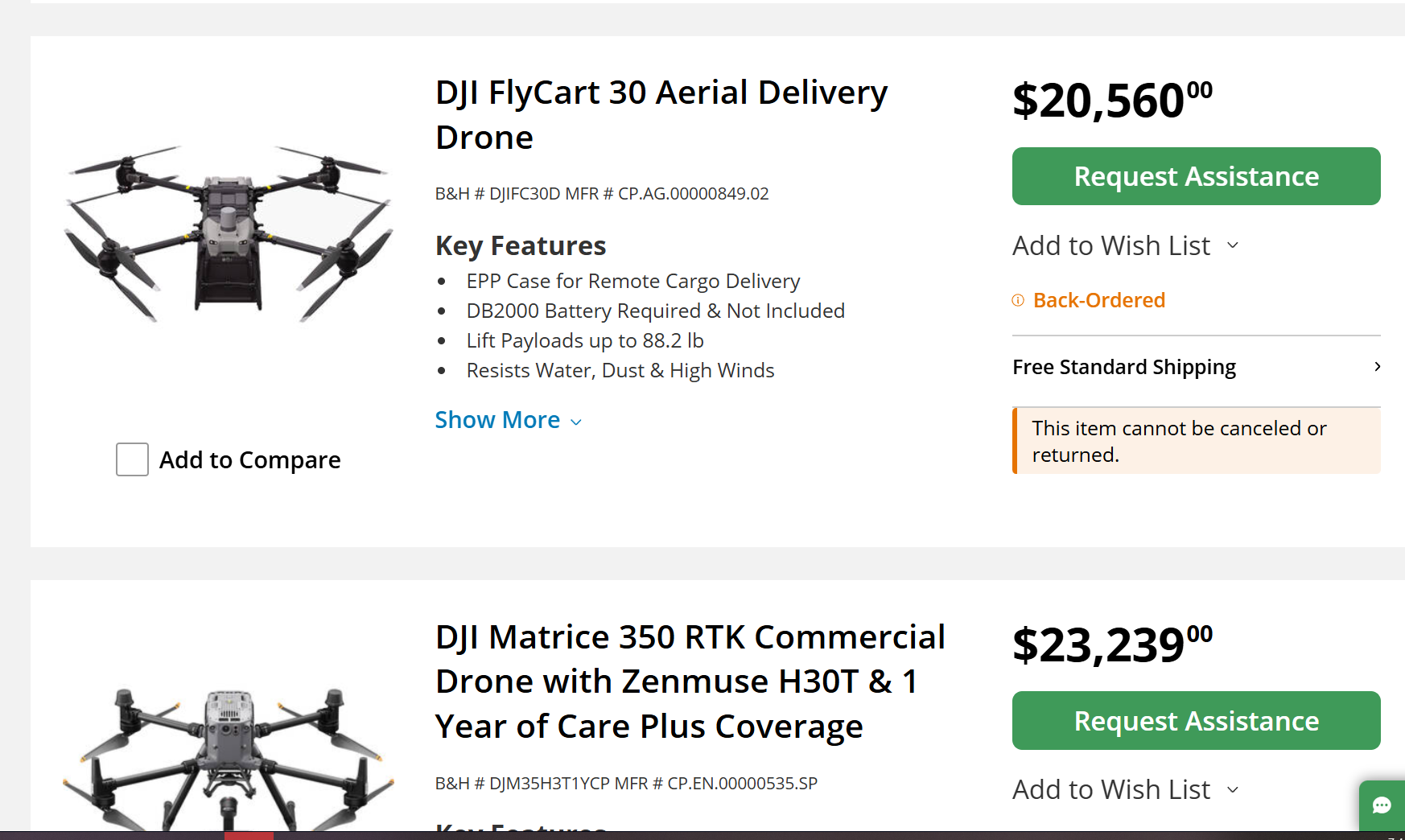Viewport: 1405px width, 840px height.
Task: Click the FlyCart 30 B&H part number line
Action: tap(601, 194)
